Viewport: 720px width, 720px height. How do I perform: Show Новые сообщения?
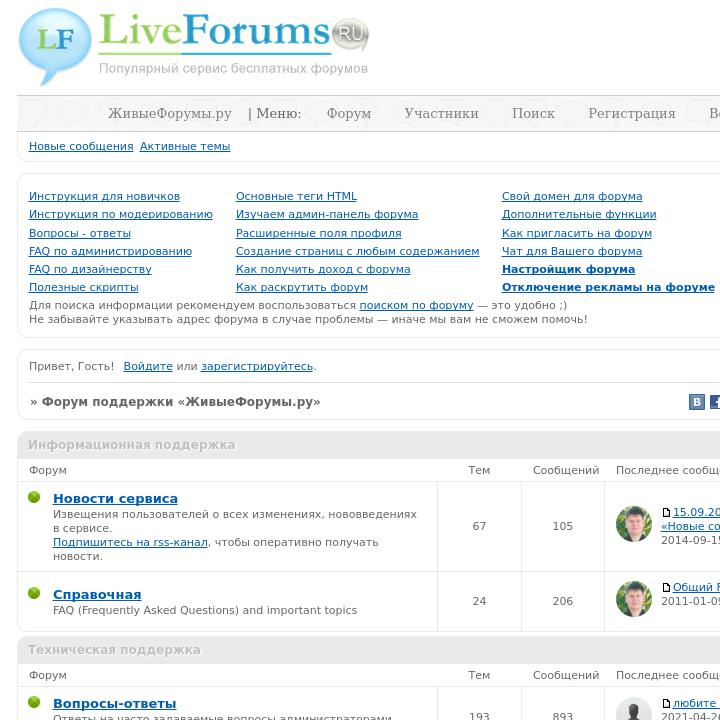(81, 146)
